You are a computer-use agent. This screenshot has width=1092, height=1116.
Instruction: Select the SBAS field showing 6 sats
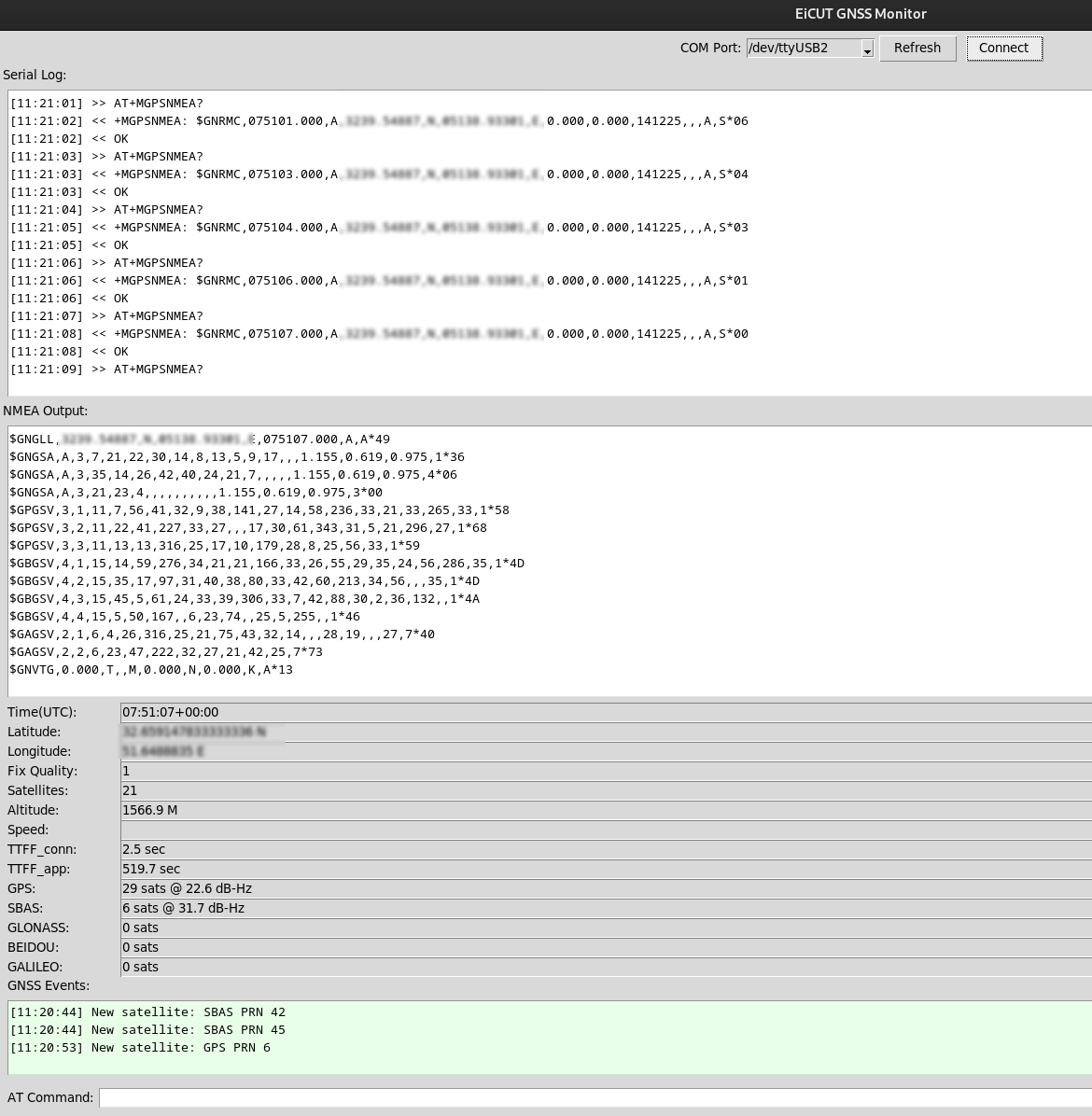(373, 908)
